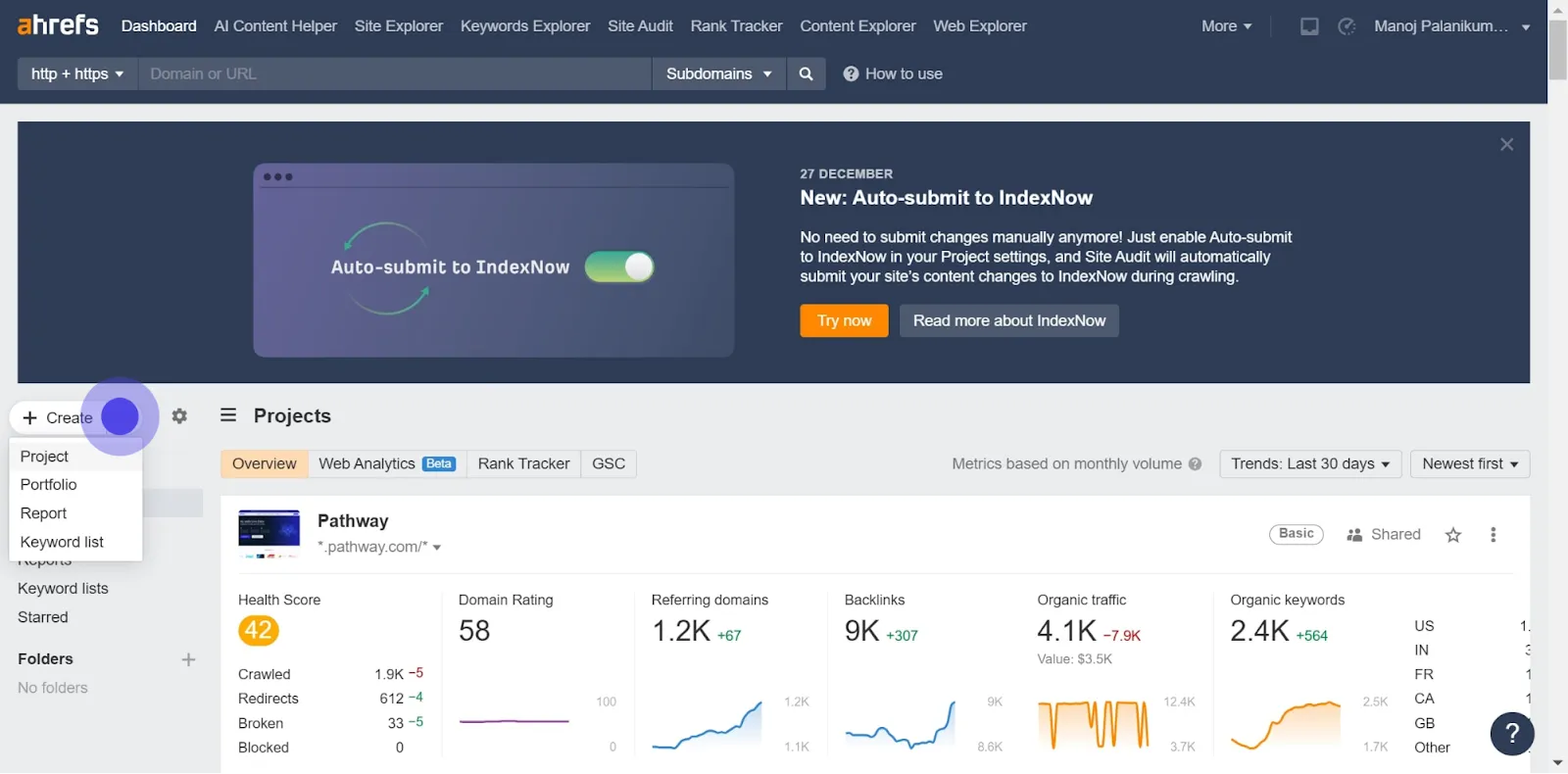Viewport: 1568px width, 774px height.
Task: Open Pathway project three-dot menu
Action: click(x=1493, y=535)
